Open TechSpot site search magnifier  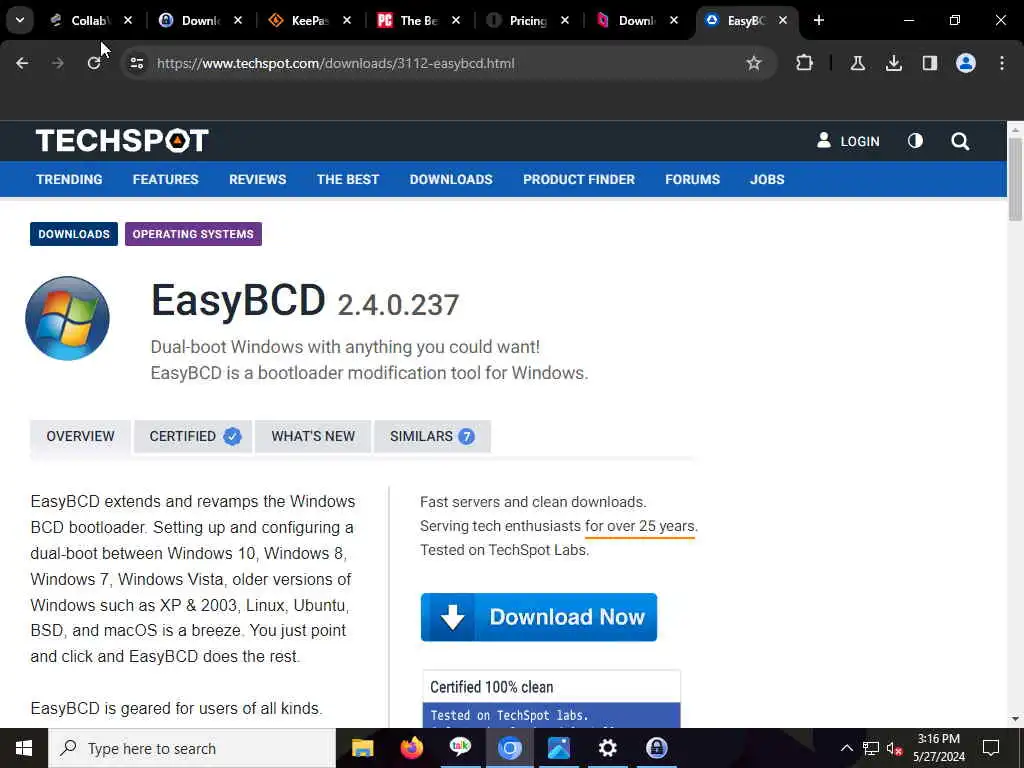tap(960, 141)
